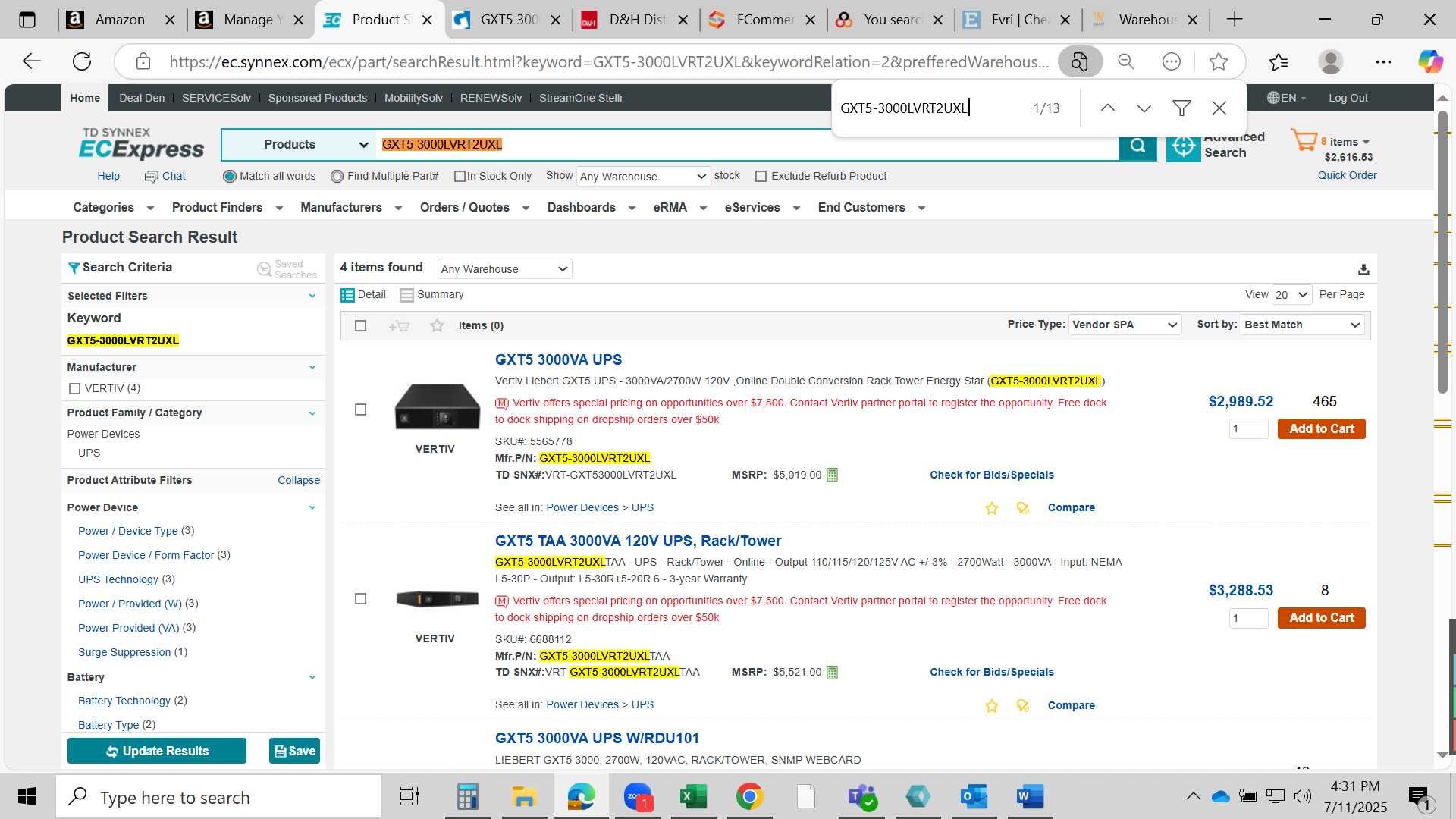This screenshot has width=1456, height=819.
Task: Switch to the D&H Dist browser tab
Action: 635,20
